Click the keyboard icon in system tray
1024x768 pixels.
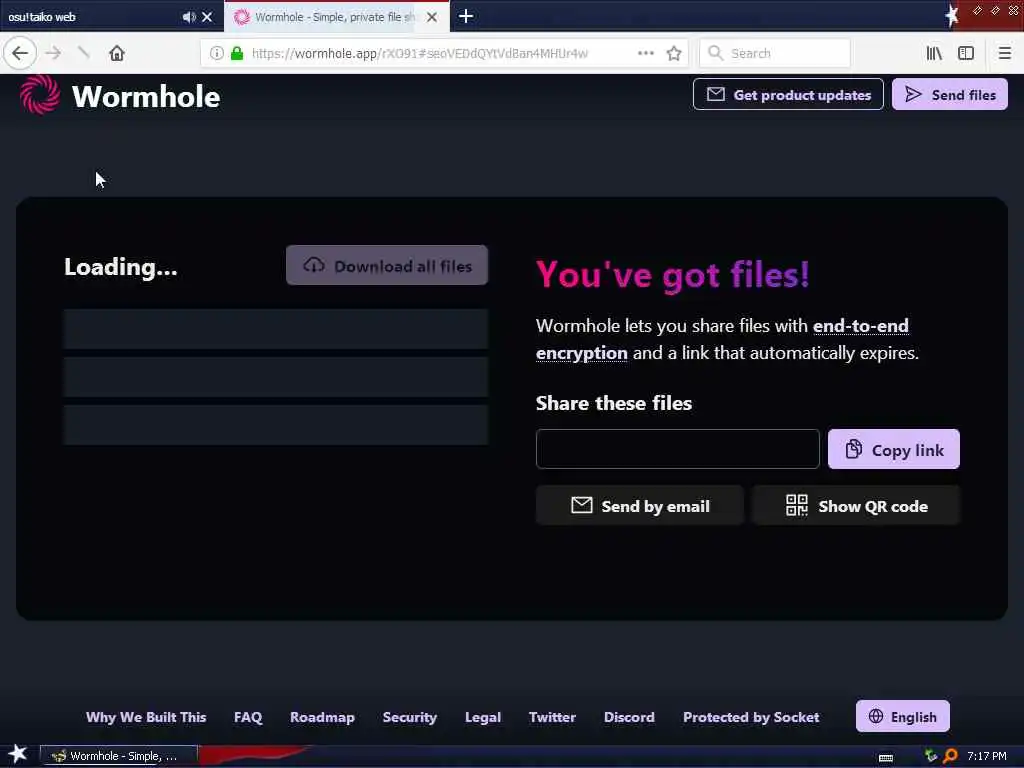pos(886,757)
